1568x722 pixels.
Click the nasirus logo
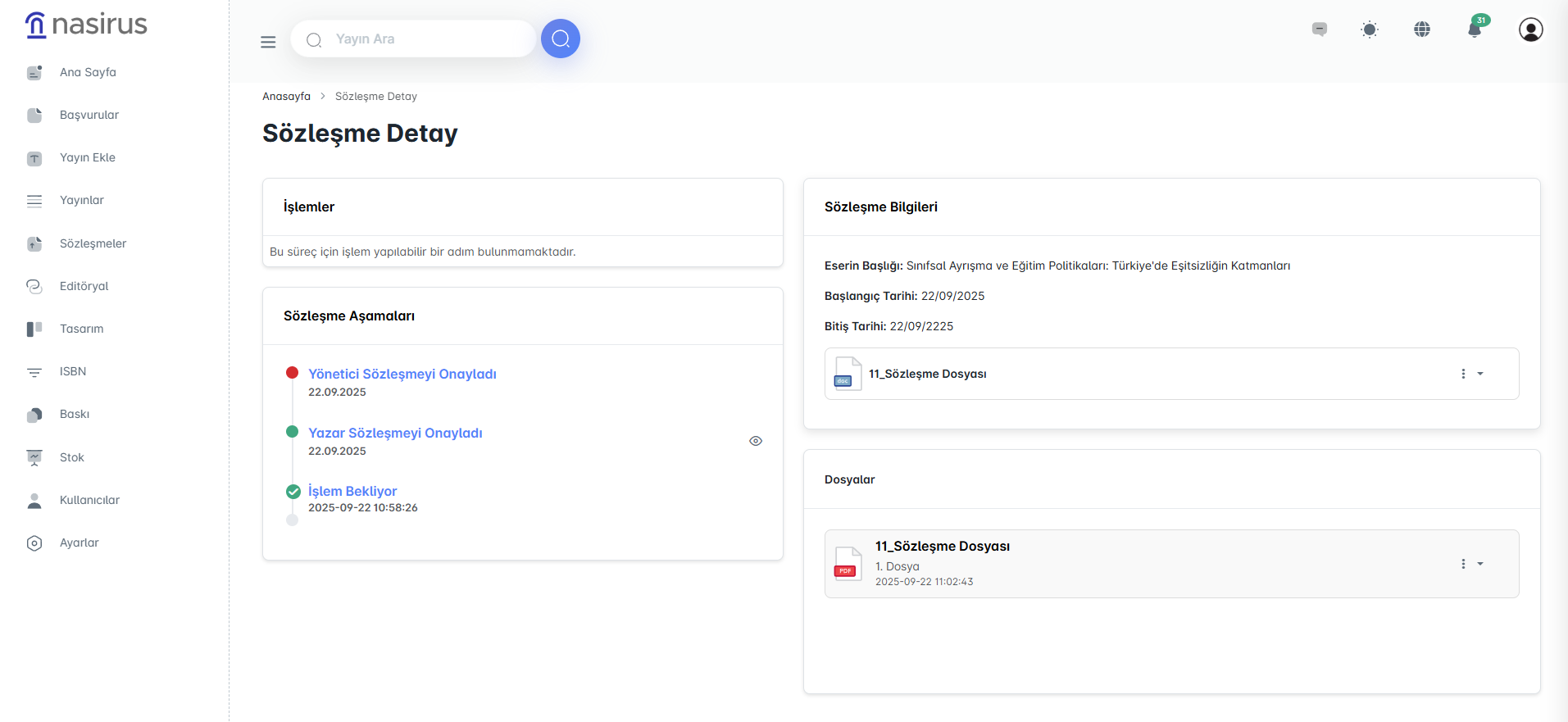pos(87,25)
